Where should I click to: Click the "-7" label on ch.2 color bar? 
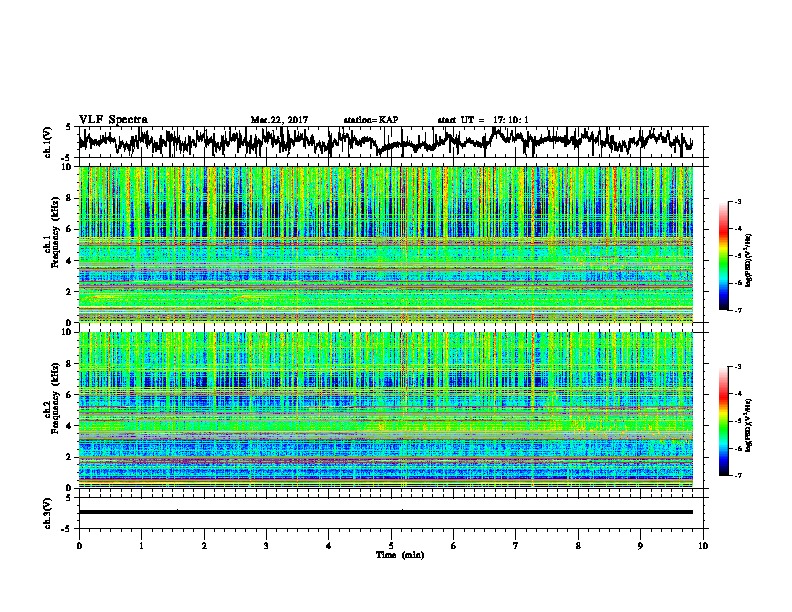737,475
